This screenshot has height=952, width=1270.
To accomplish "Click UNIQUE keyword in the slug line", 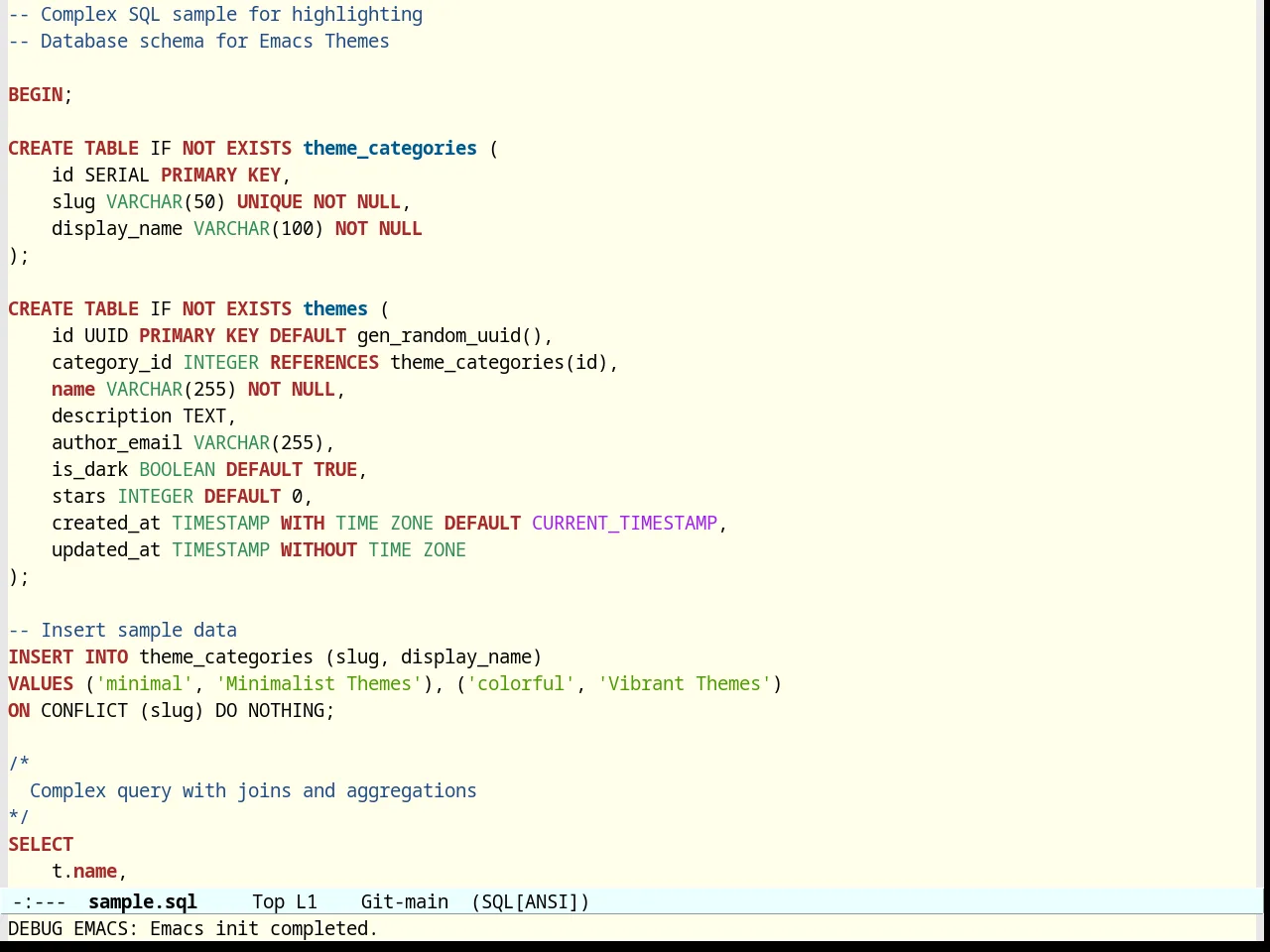I will click(x=270, y=201).
